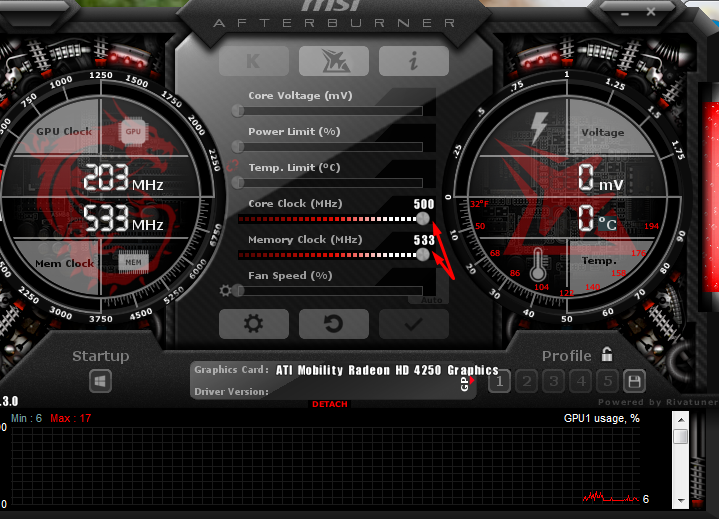Toggle the fan speed Auto button
The height and width of the screenshot is (519, 719).
(431, 299)
